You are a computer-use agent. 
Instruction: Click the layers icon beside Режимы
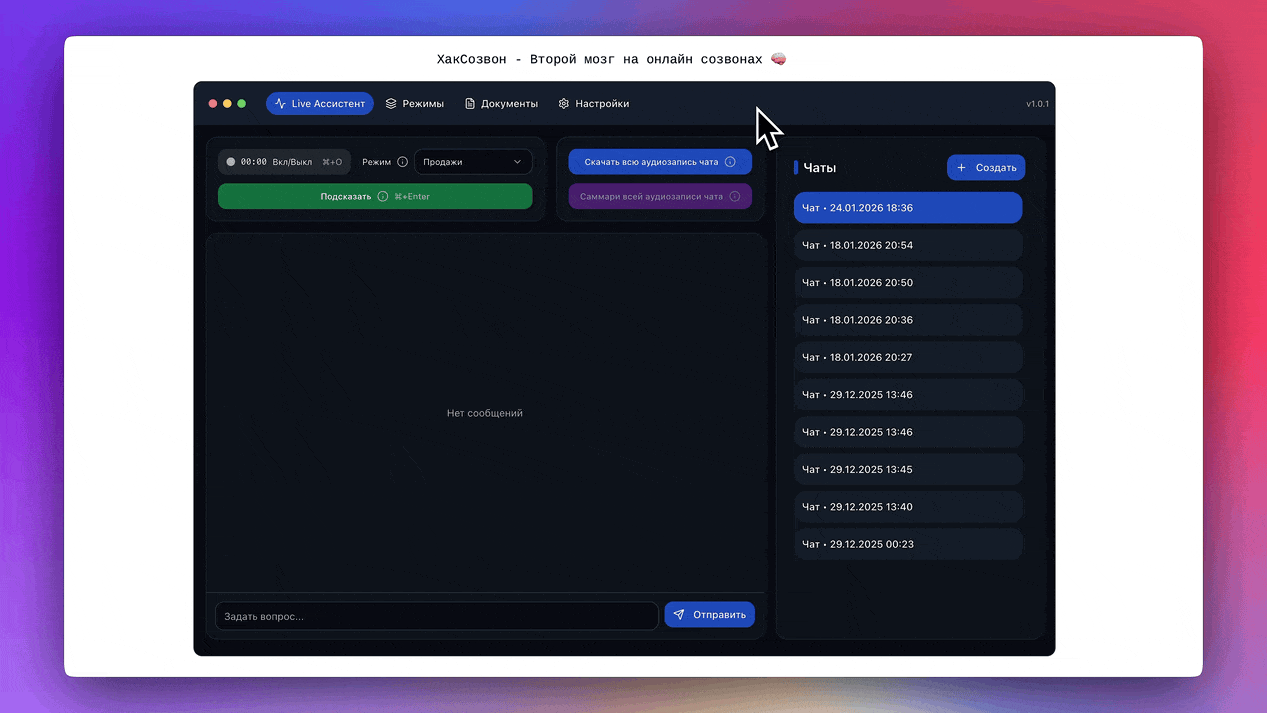point(391,104)
